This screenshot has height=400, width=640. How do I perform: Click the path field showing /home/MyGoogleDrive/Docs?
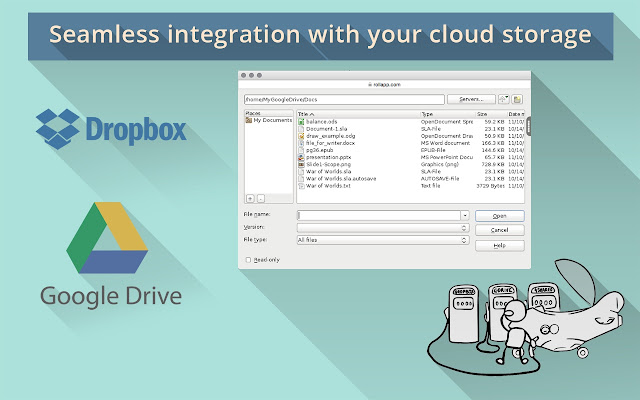click(344, 99)
